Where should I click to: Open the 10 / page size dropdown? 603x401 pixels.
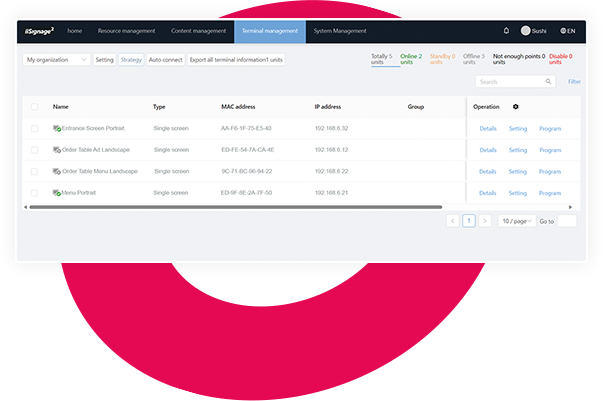point(515,221)
